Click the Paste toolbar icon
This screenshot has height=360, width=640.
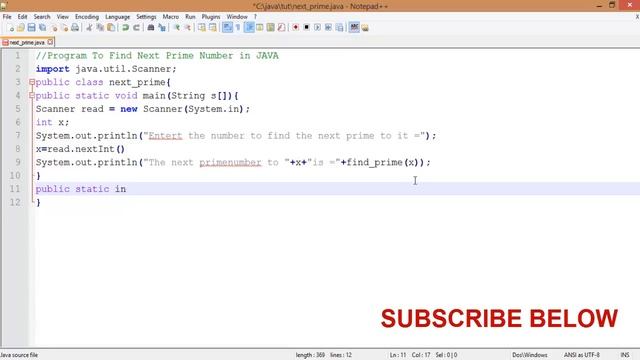pyautogui.click(x=111, y=28)
